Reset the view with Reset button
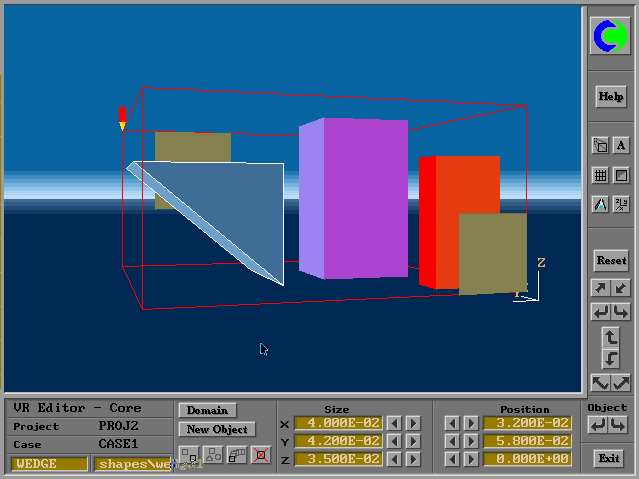639x479 pixels. tap(610, 260)
